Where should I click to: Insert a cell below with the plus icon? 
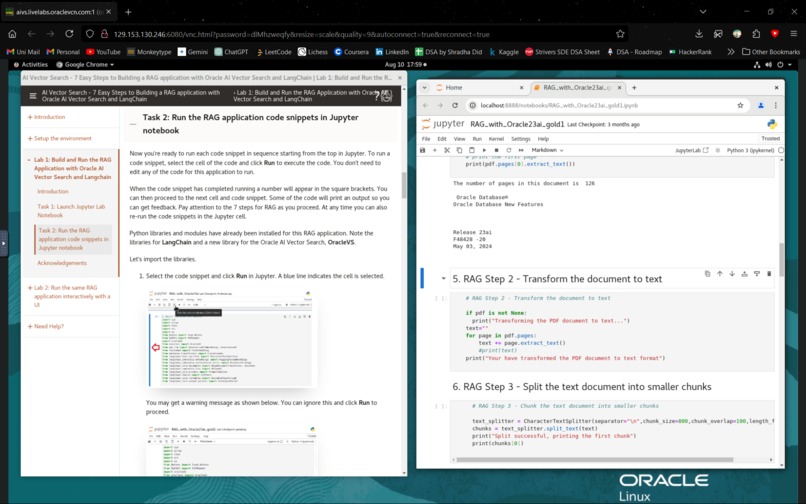(435, 150)
